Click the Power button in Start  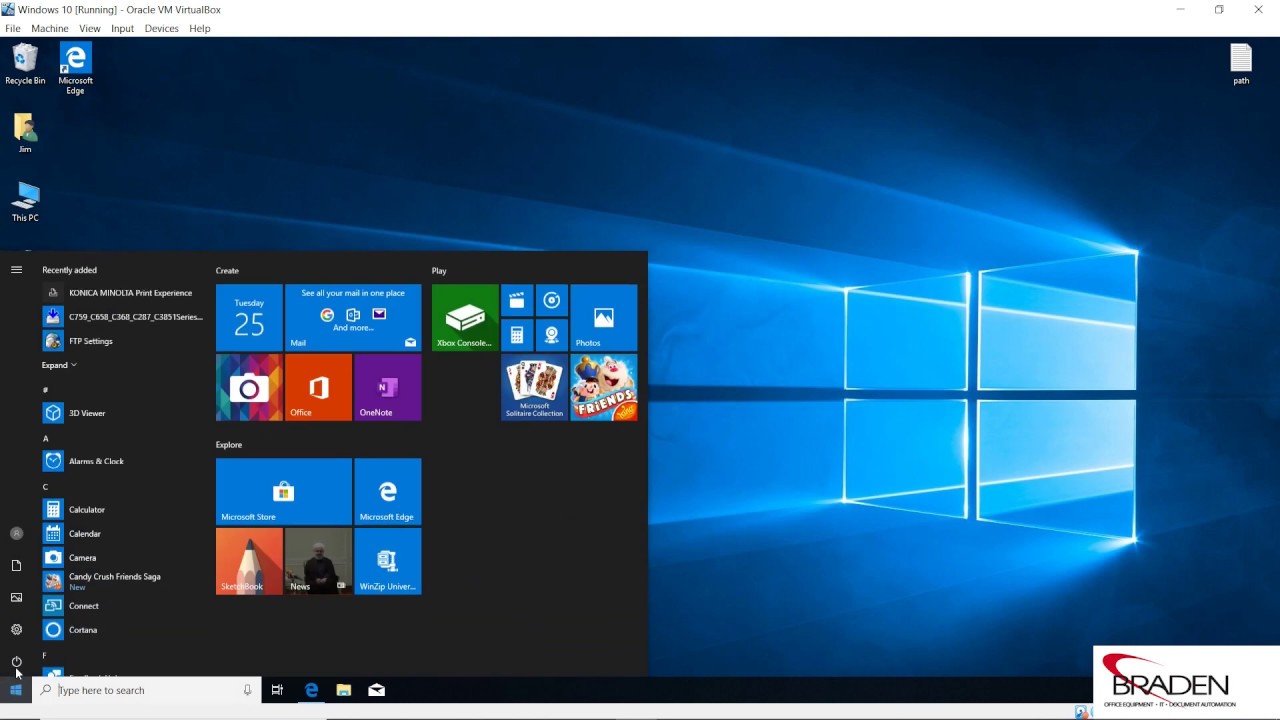[x=16, y=662]
